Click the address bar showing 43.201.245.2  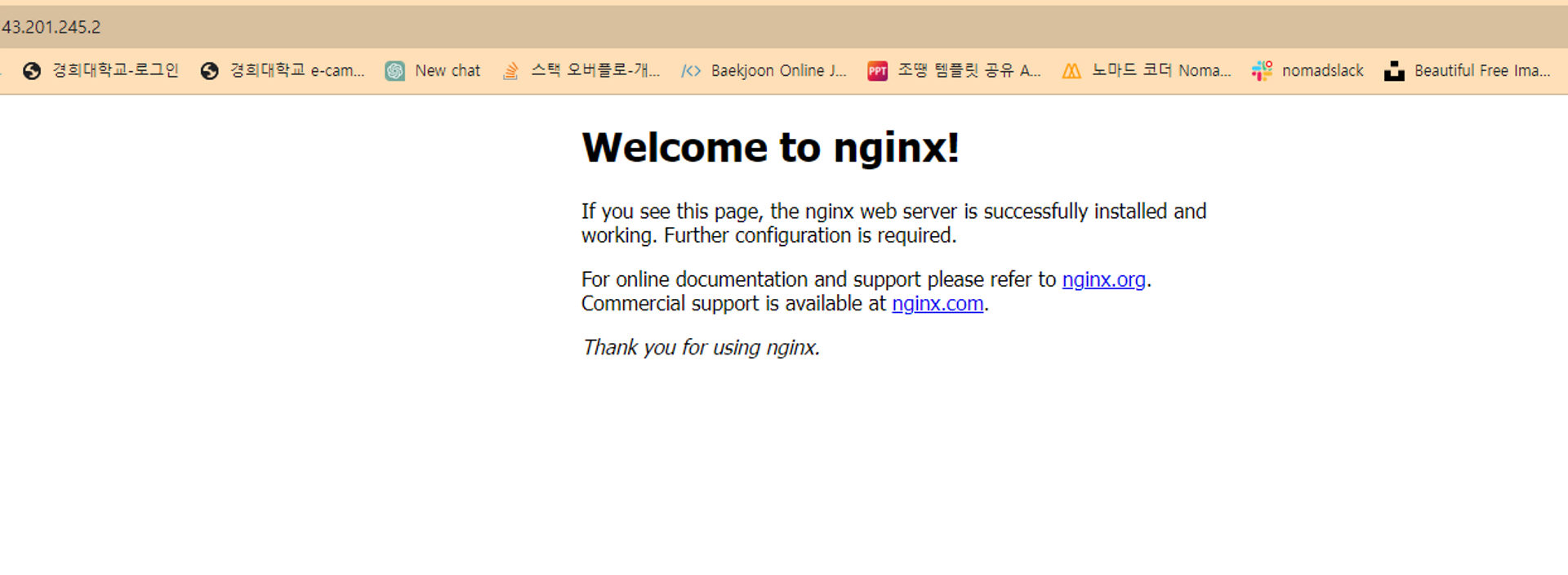pos(784,27)
